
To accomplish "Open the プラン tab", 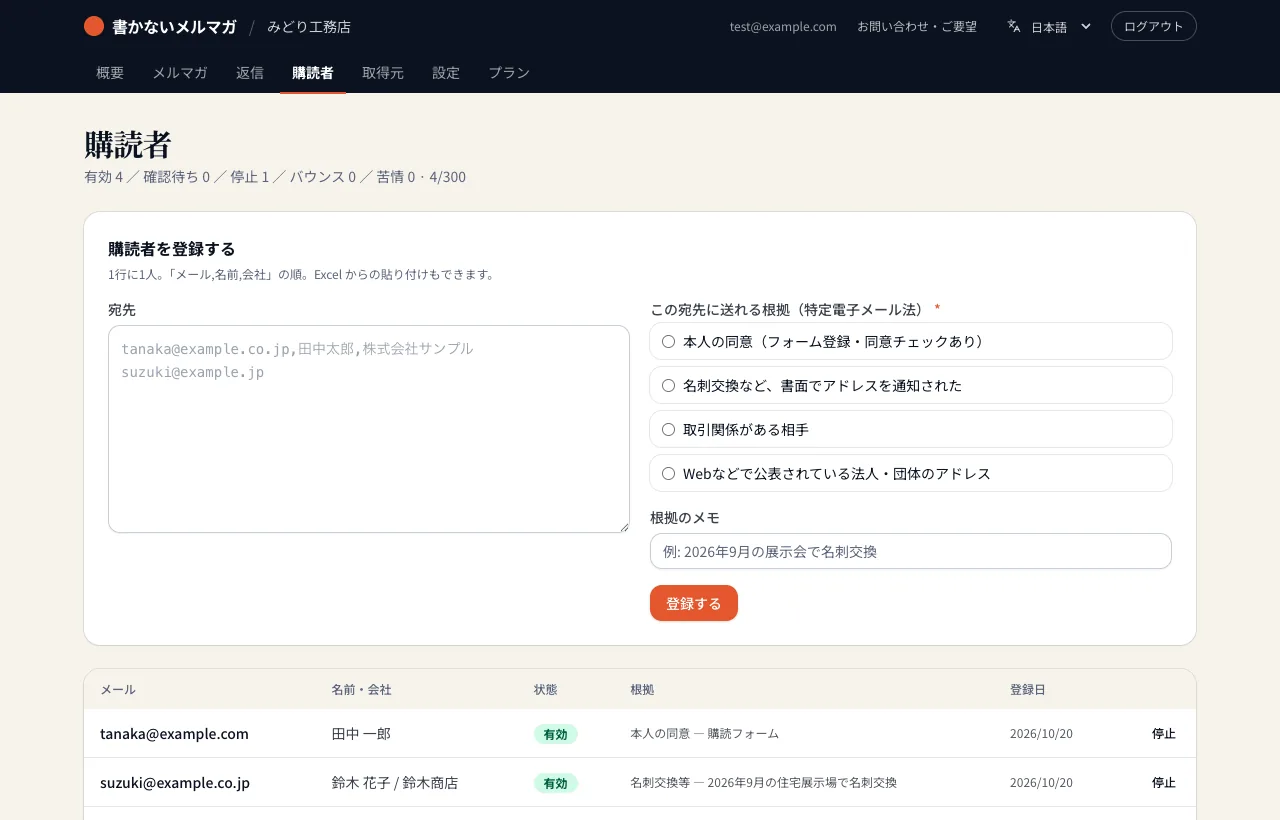I will [509, 72].
